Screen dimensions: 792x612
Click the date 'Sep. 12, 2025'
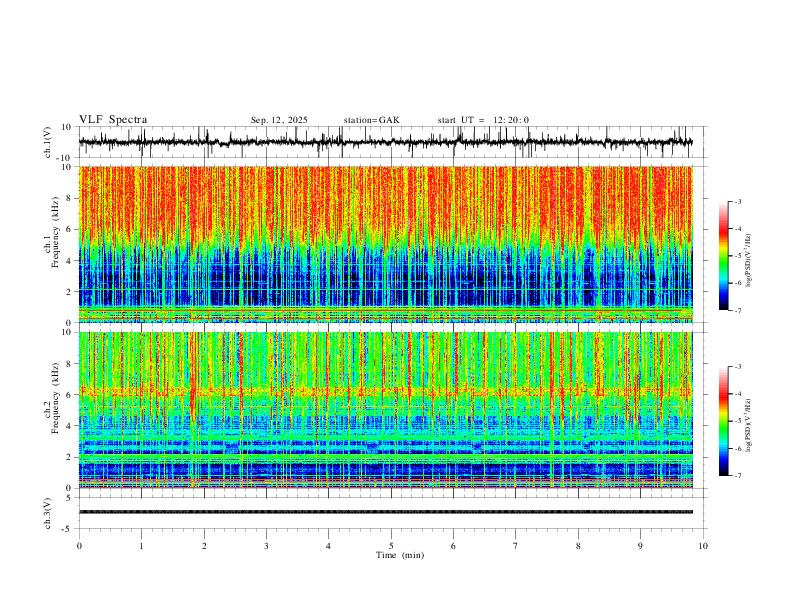279,120
